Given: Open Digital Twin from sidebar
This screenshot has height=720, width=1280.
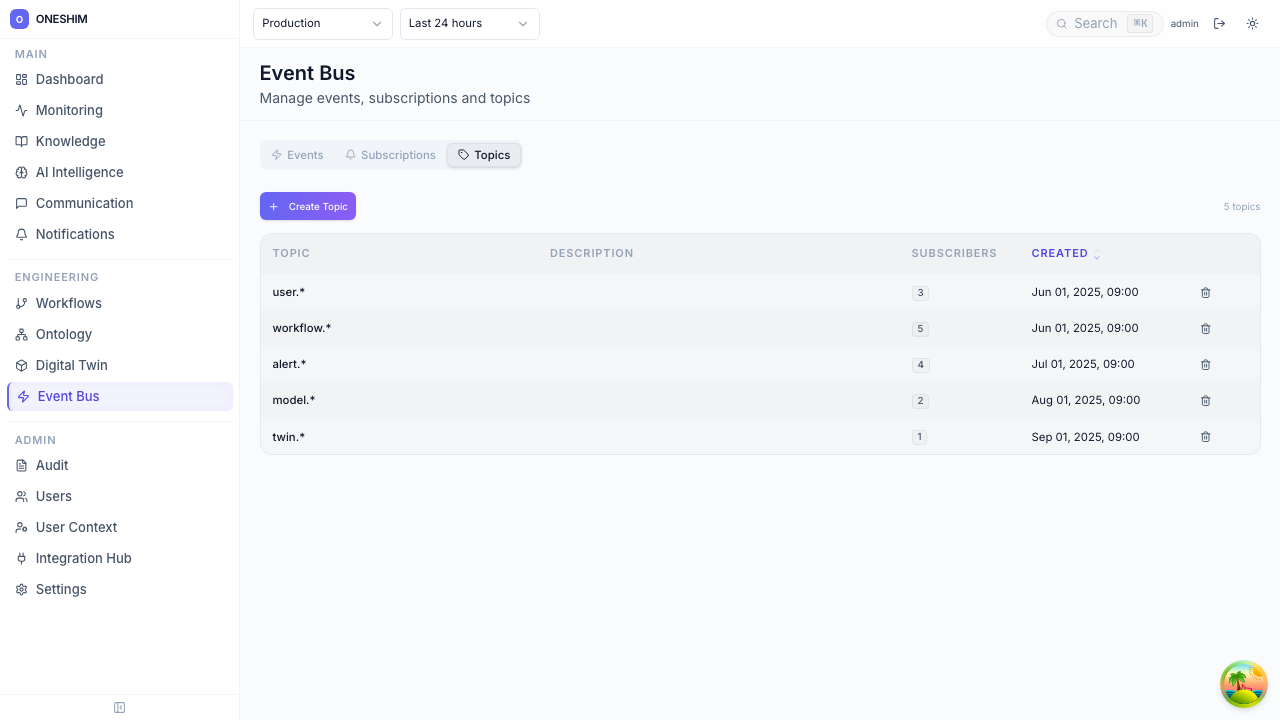Looking at the screenshot, I should [71, 365].
